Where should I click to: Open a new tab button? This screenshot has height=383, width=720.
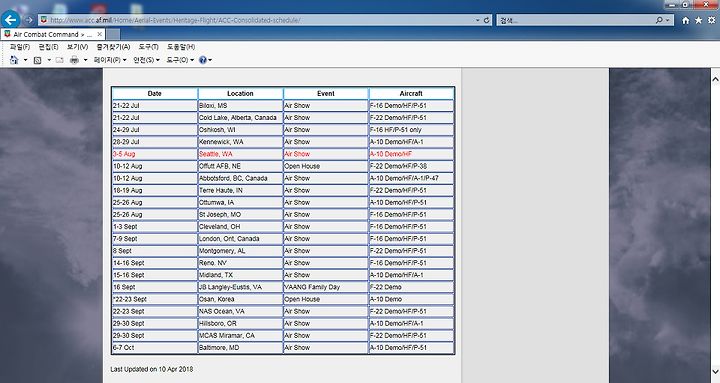(x=113, y=34)
